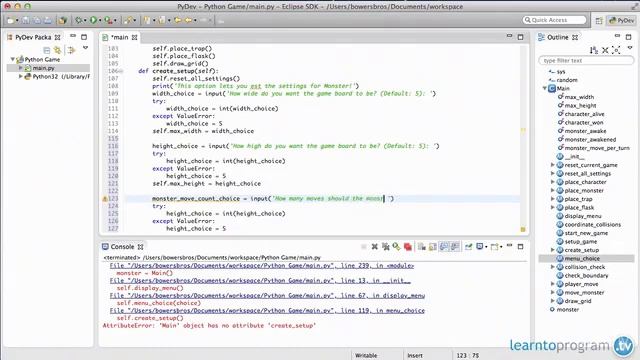Select display_menu in the Outline
Viewport: 640px width, 360px height.
[x=583, y=216]
